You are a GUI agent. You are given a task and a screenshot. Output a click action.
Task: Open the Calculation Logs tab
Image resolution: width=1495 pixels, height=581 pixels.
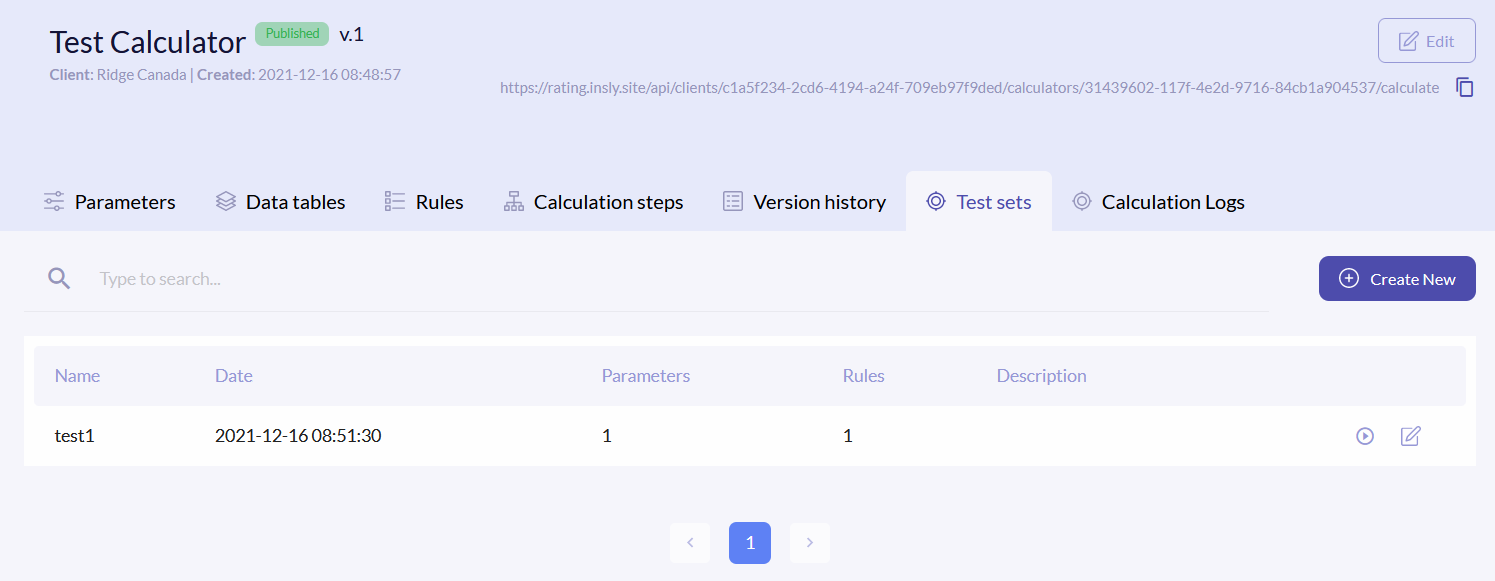[1158, 202]
